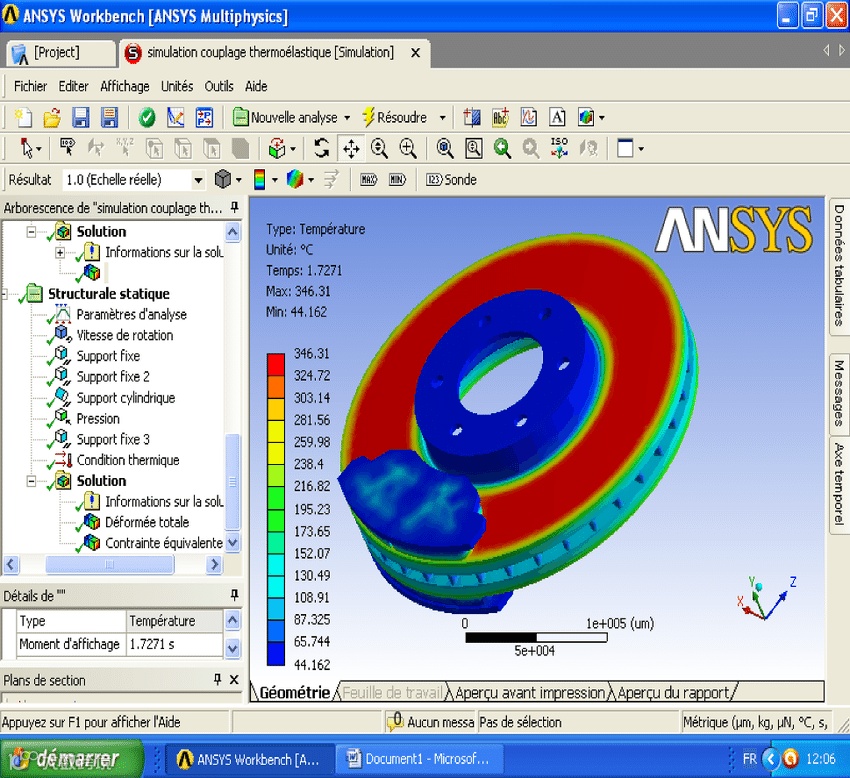Open the Résultat scale combo box

point(133,179)
